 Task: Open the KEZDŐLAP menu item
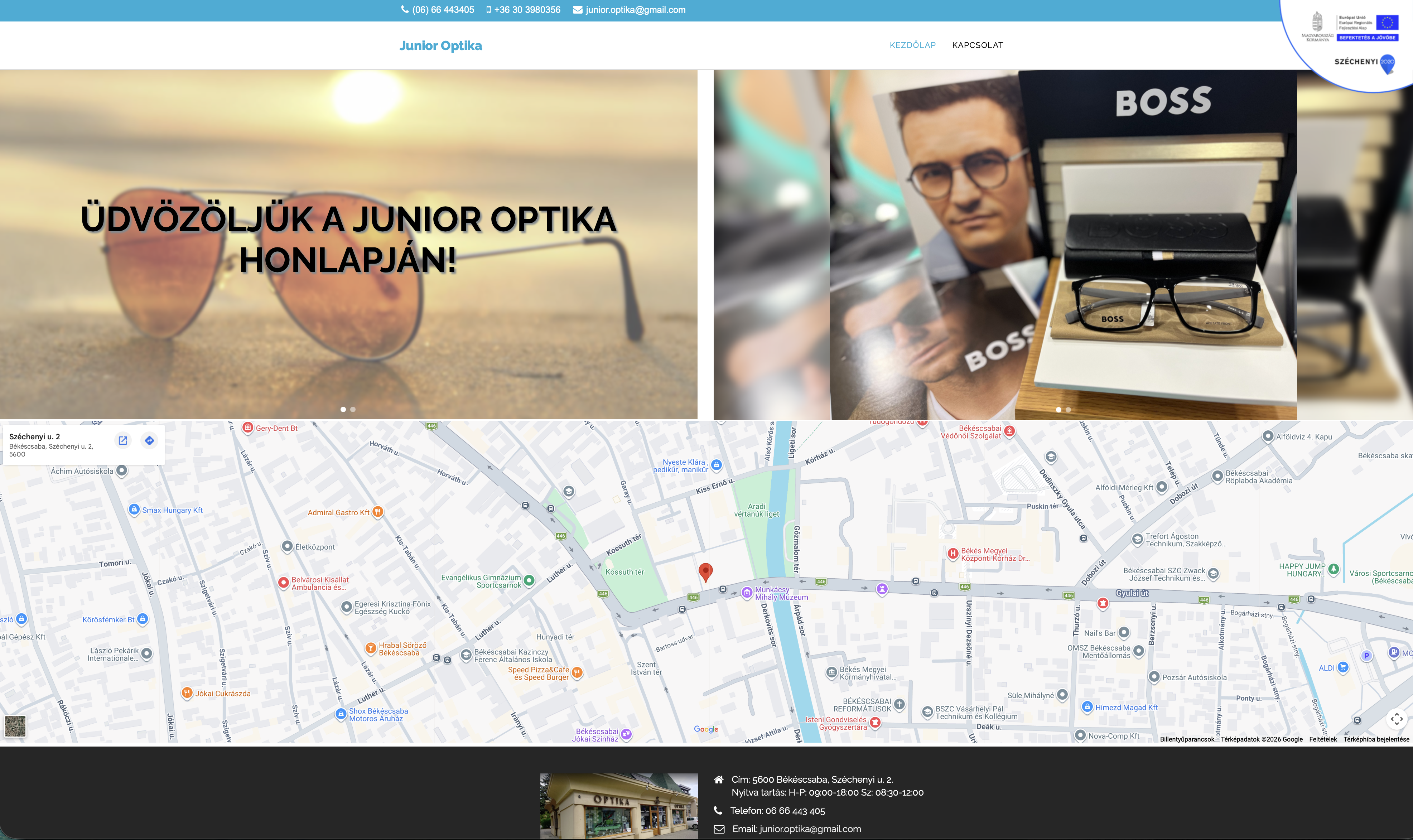[912, 45]
